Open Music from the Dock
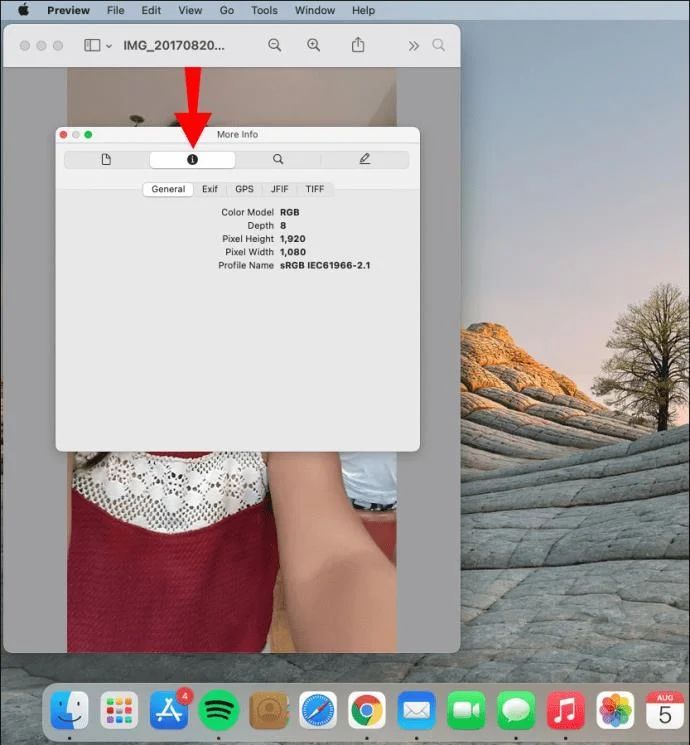This screenshot has height=745, width=690. tap(565, 711)
